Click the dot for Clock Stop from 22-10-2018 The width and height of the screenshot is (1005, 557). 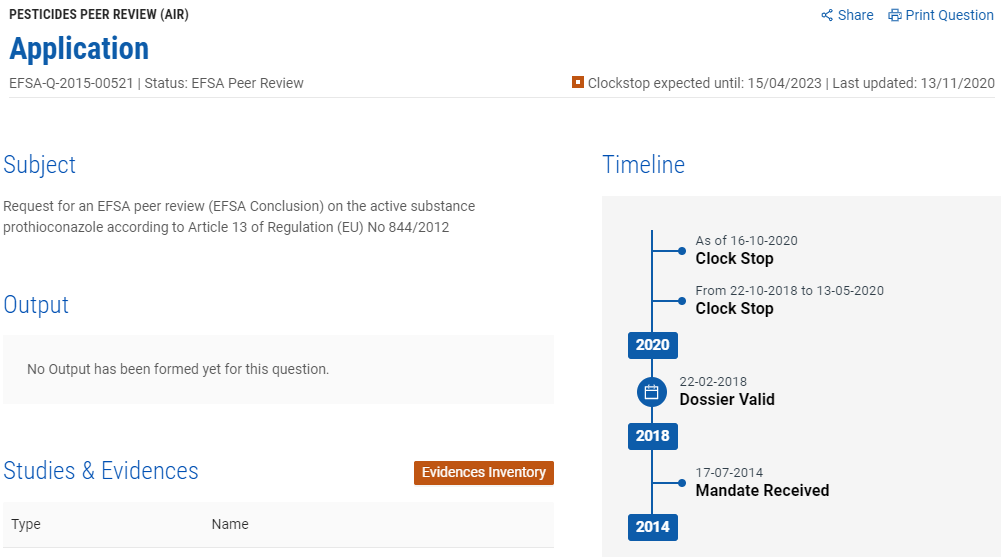click(x=682, y=301)
